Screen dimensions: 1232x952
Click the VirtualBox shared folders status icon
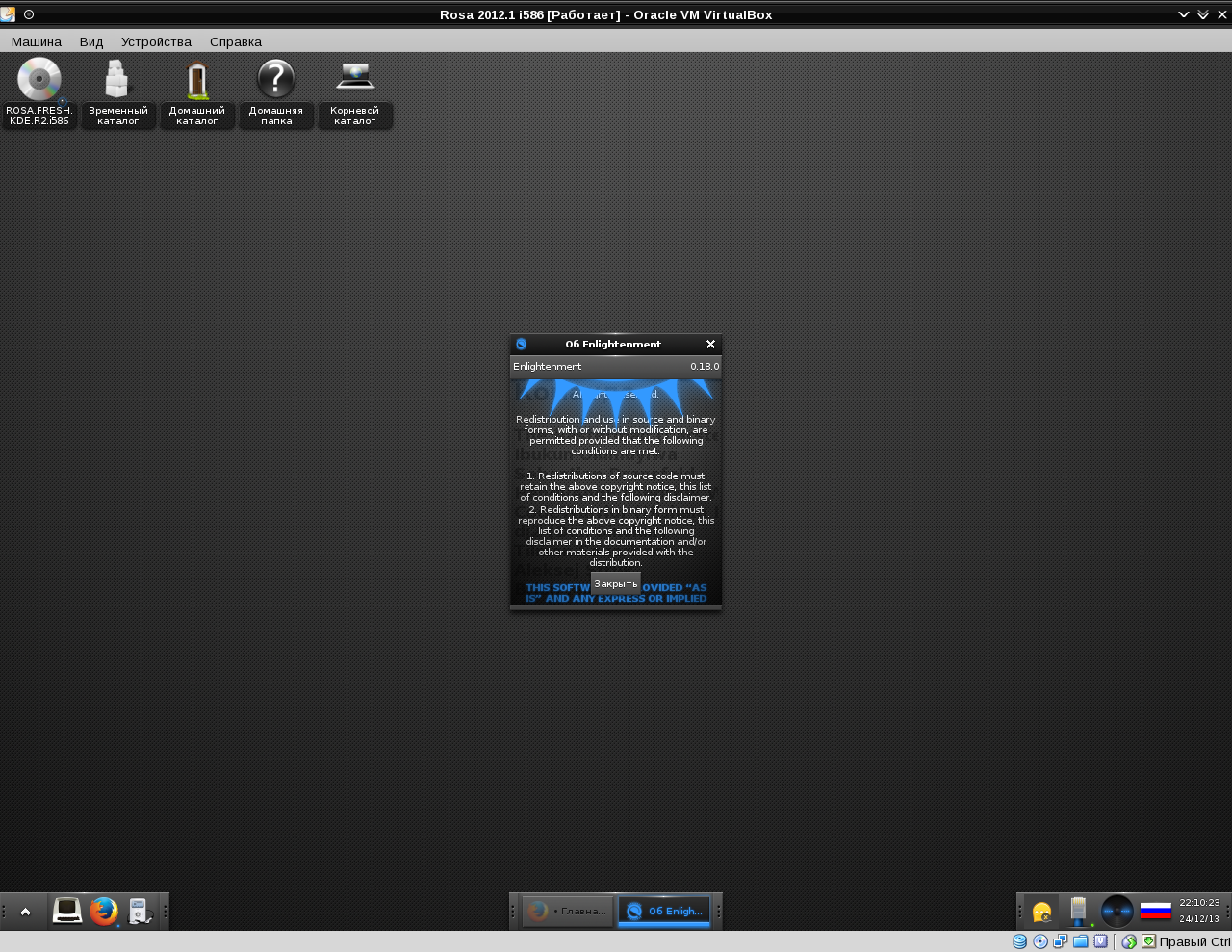1081,941
